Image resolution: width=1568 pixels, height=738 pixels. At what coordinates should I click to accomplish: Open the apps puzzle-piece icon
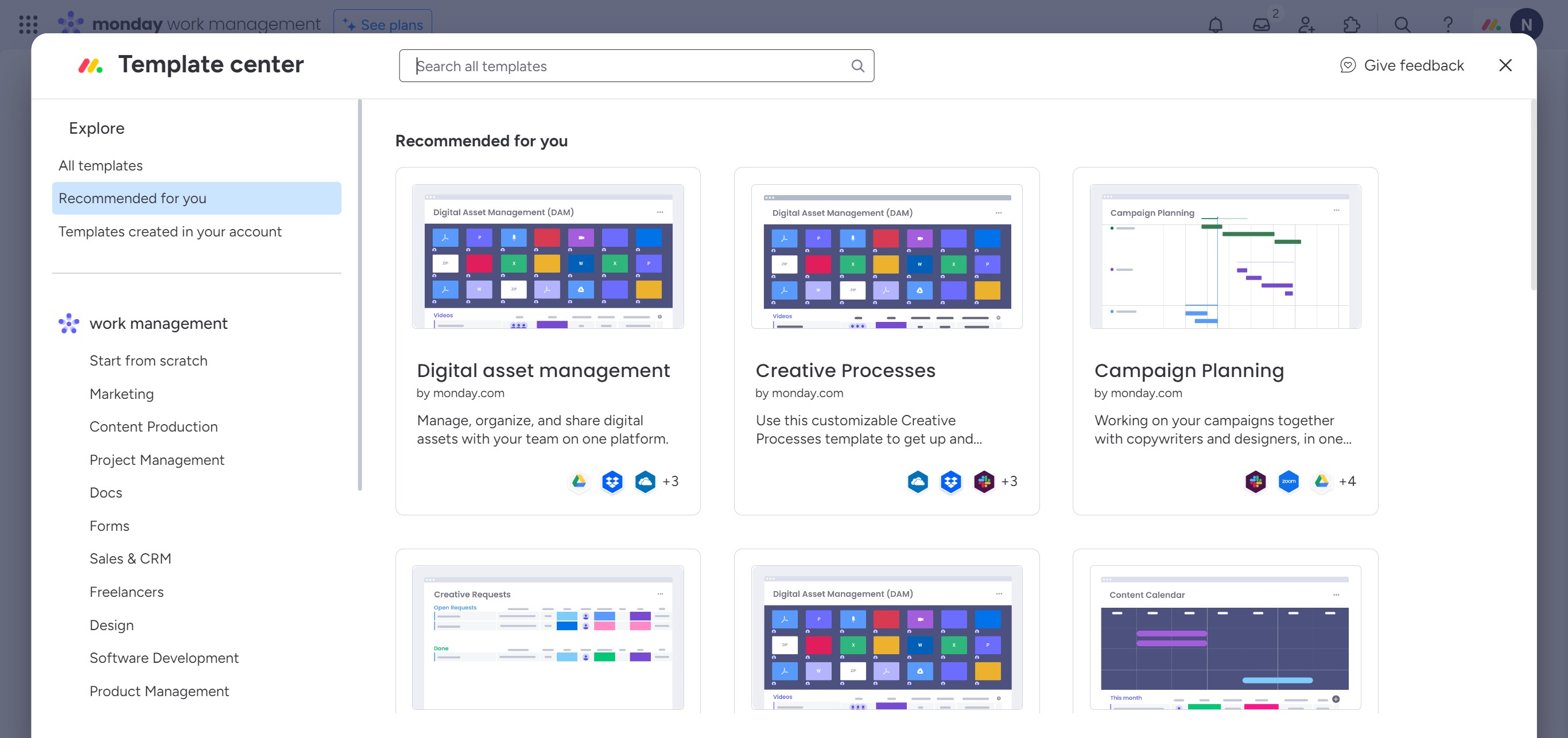tap(1351, 25)
